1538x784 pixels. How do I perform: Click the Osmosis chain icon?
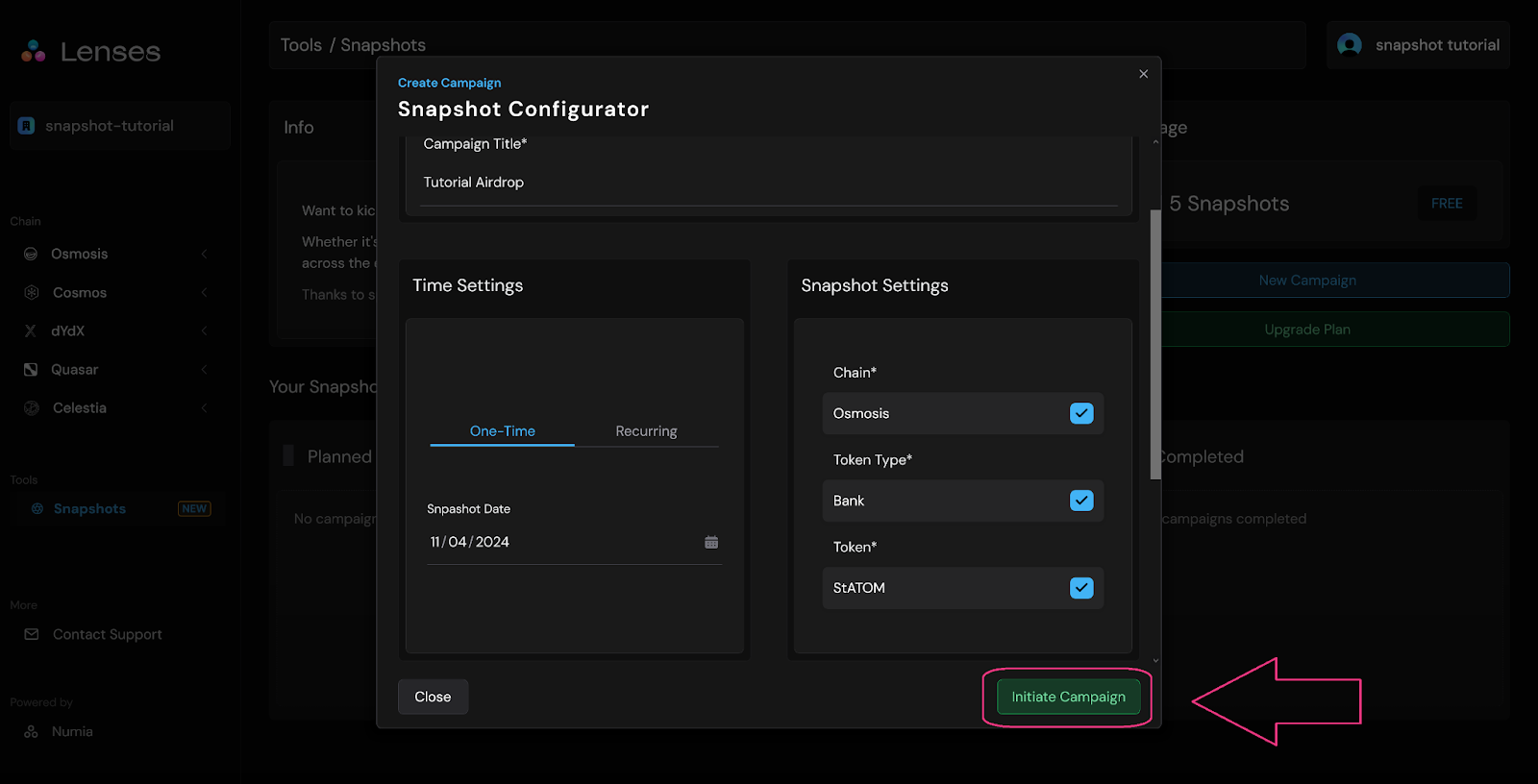[31, 254]
